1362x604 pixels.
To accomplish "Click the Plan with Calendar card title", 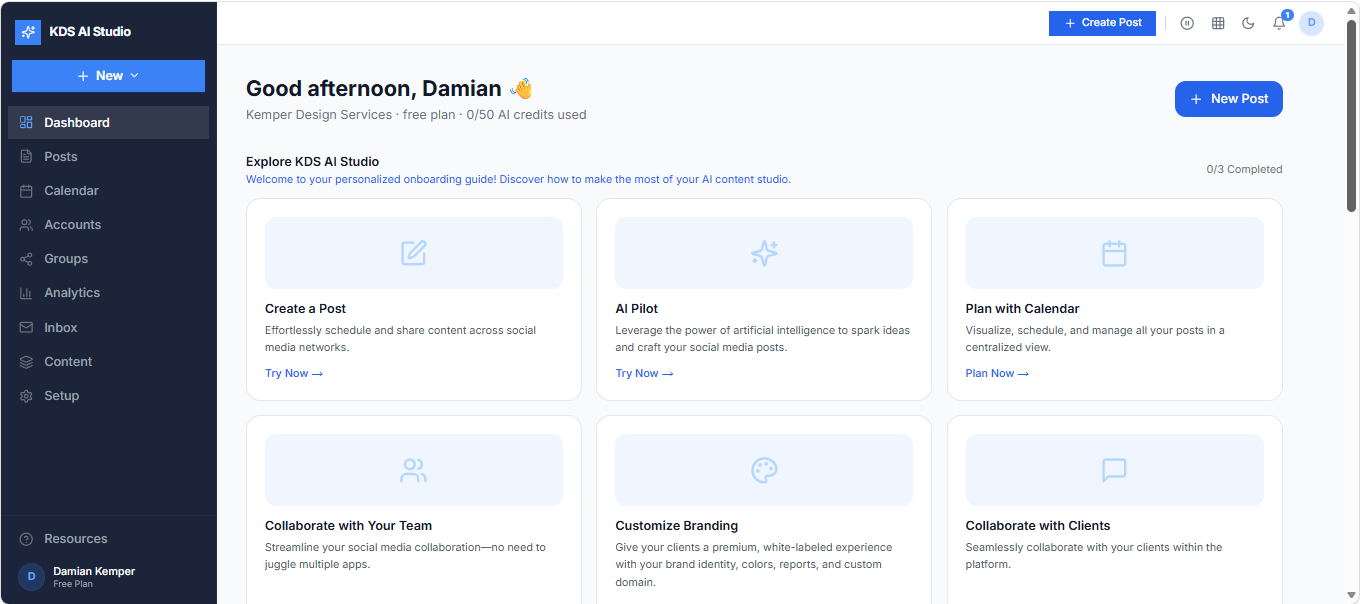I will 1022,309.
